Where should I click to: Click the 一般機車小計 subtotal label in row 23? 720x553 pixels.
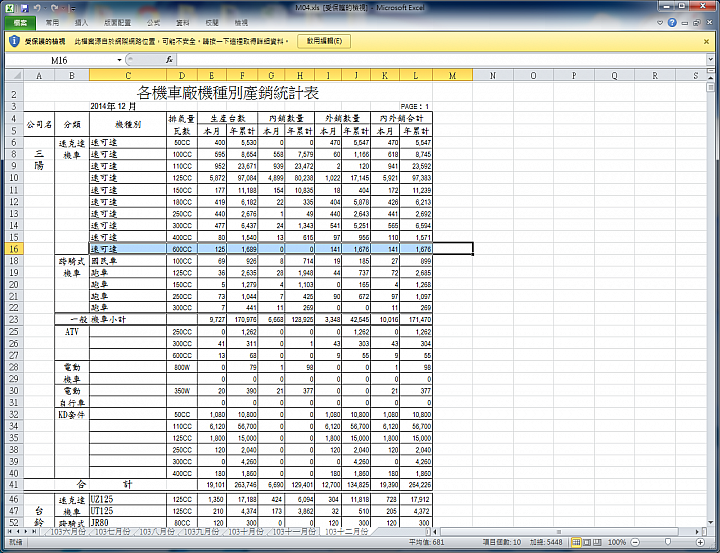pyautogui.click(x=98, y=319)
